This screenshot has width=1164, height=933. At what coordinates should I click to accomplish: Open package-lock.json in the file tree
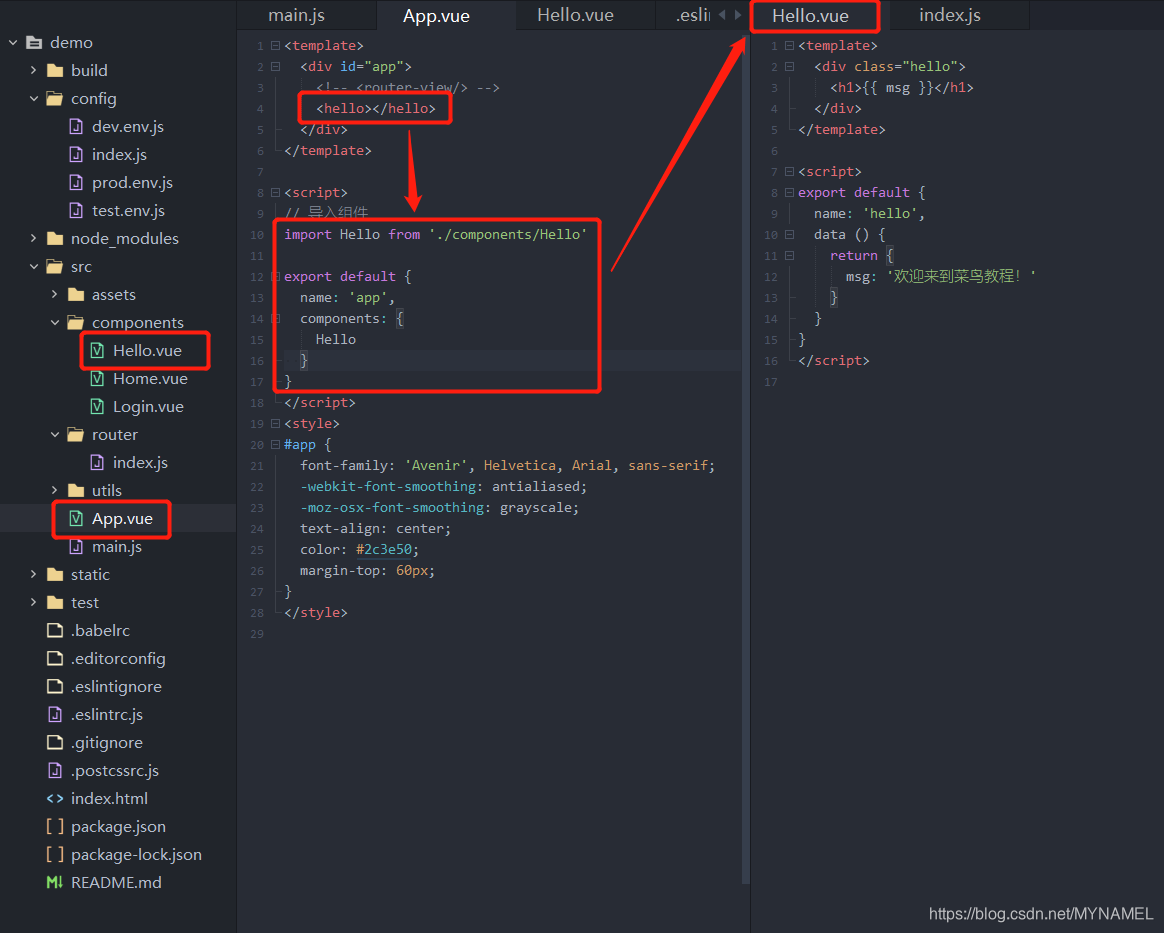(x=136, y=854)
